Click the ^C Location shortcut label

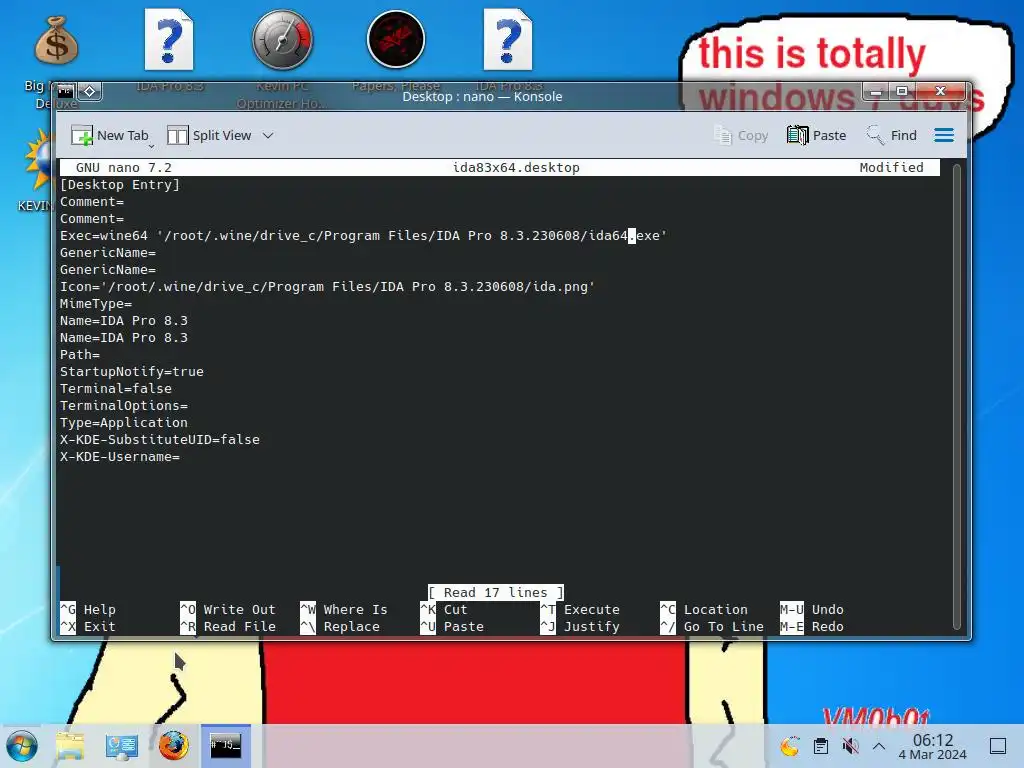tap(704, 609)
